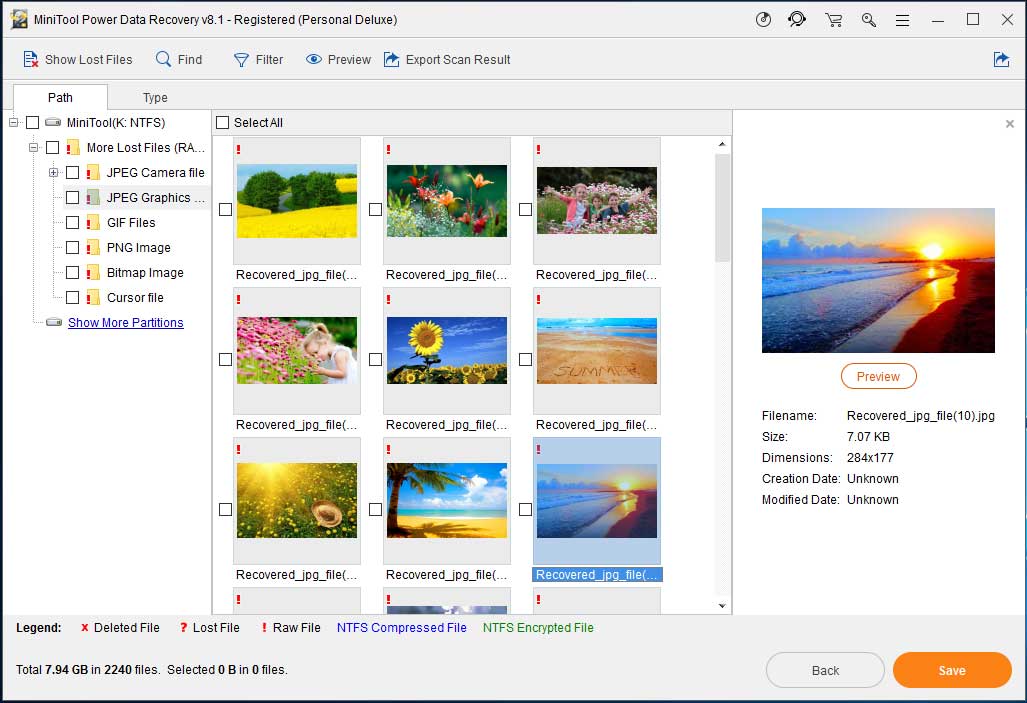1027x703 pixels.
Task: Expand the JPEG Camera file node
Action: (x=53, y=173)
